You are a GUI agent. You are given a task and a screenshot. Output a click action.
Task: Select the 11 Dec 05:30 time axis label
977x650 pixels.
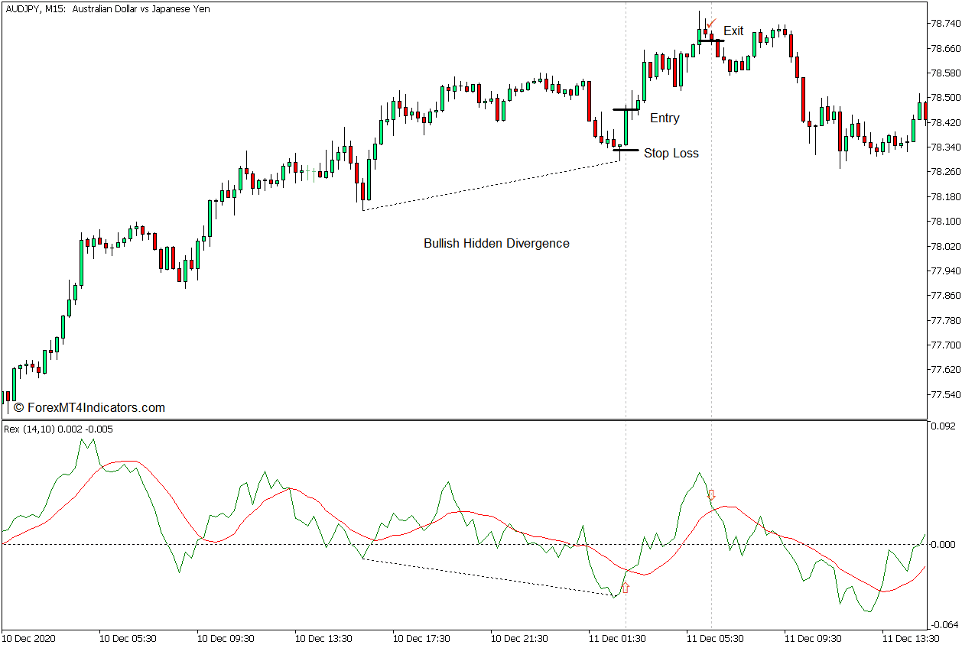(x=713, y=638)
